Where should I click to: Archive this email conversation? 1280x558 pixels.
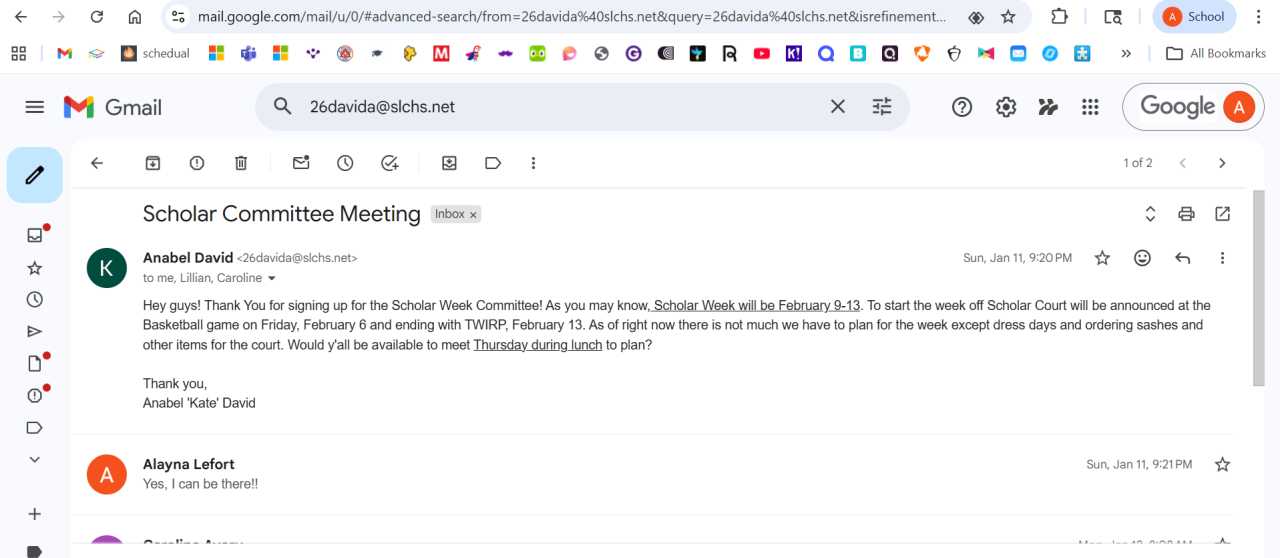point(153,163)
